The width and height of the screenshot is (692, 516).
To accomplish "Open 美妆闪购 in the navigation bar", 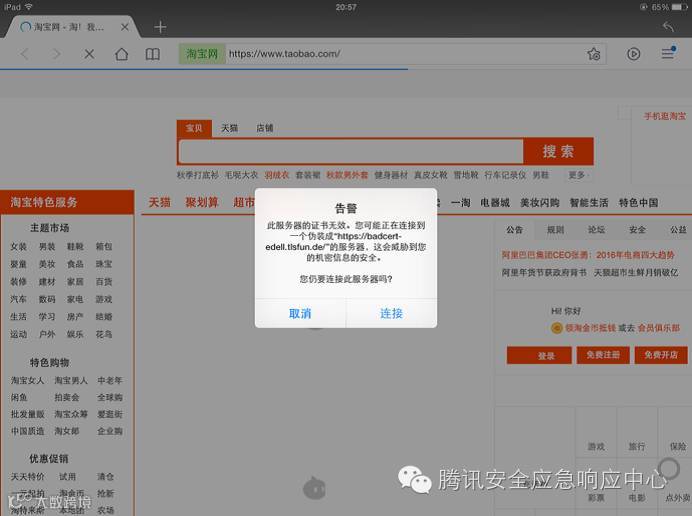I will tap(540, 203).
